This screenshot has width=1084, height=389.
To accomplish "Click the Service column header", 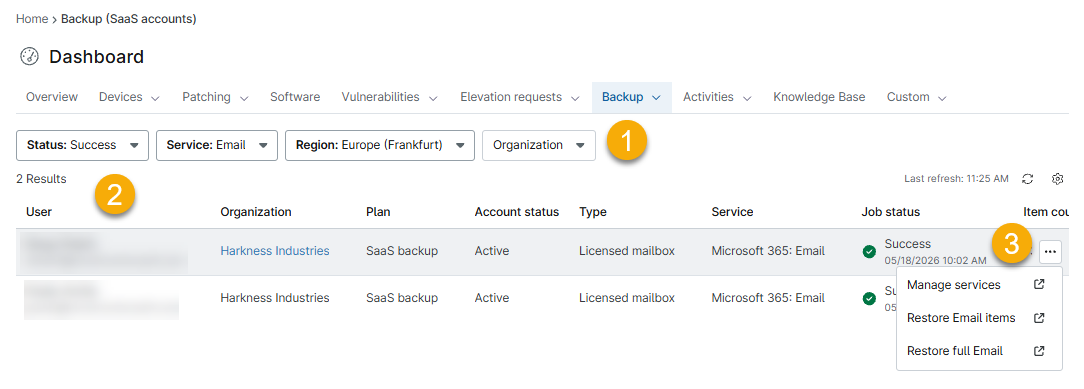I will 732,212.
